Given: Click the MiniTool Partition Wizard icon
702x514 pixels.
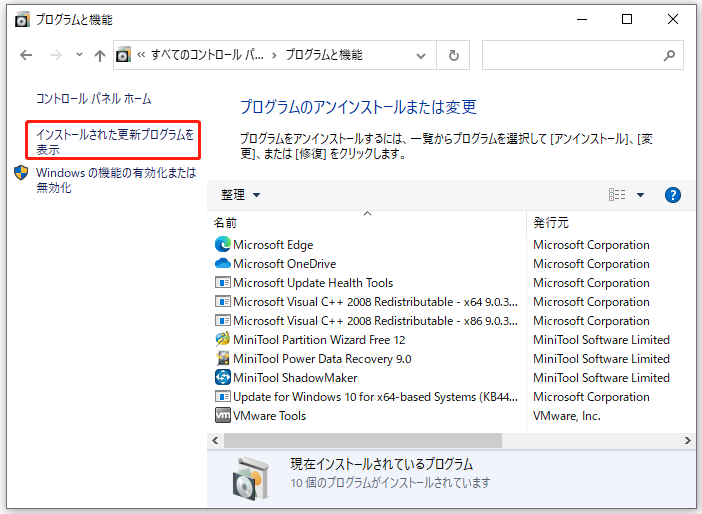Looking at the screenshot, I should coord(223,339).
